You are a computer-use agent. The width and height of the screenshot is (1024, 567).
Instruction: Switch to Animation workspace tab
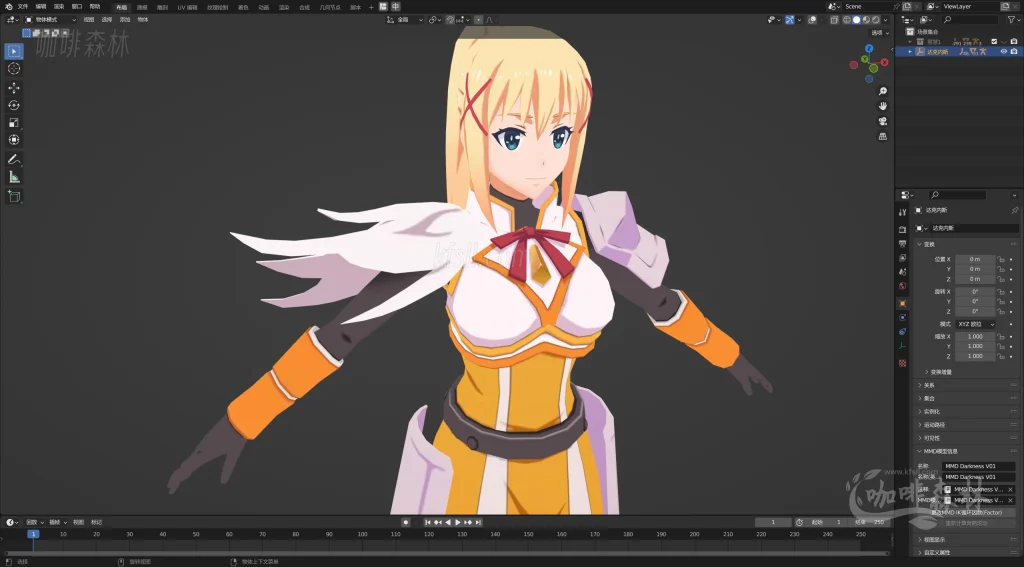(x=263, y=7)
